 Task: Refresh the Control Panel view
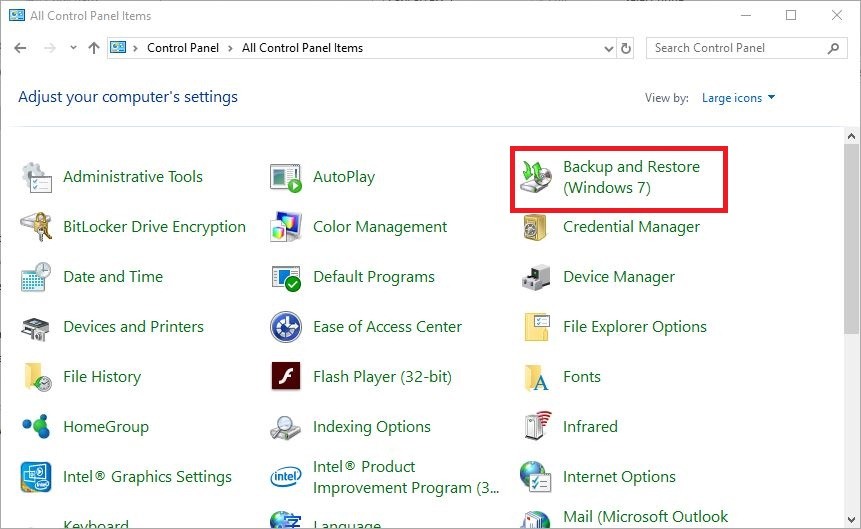click(625, 48)
